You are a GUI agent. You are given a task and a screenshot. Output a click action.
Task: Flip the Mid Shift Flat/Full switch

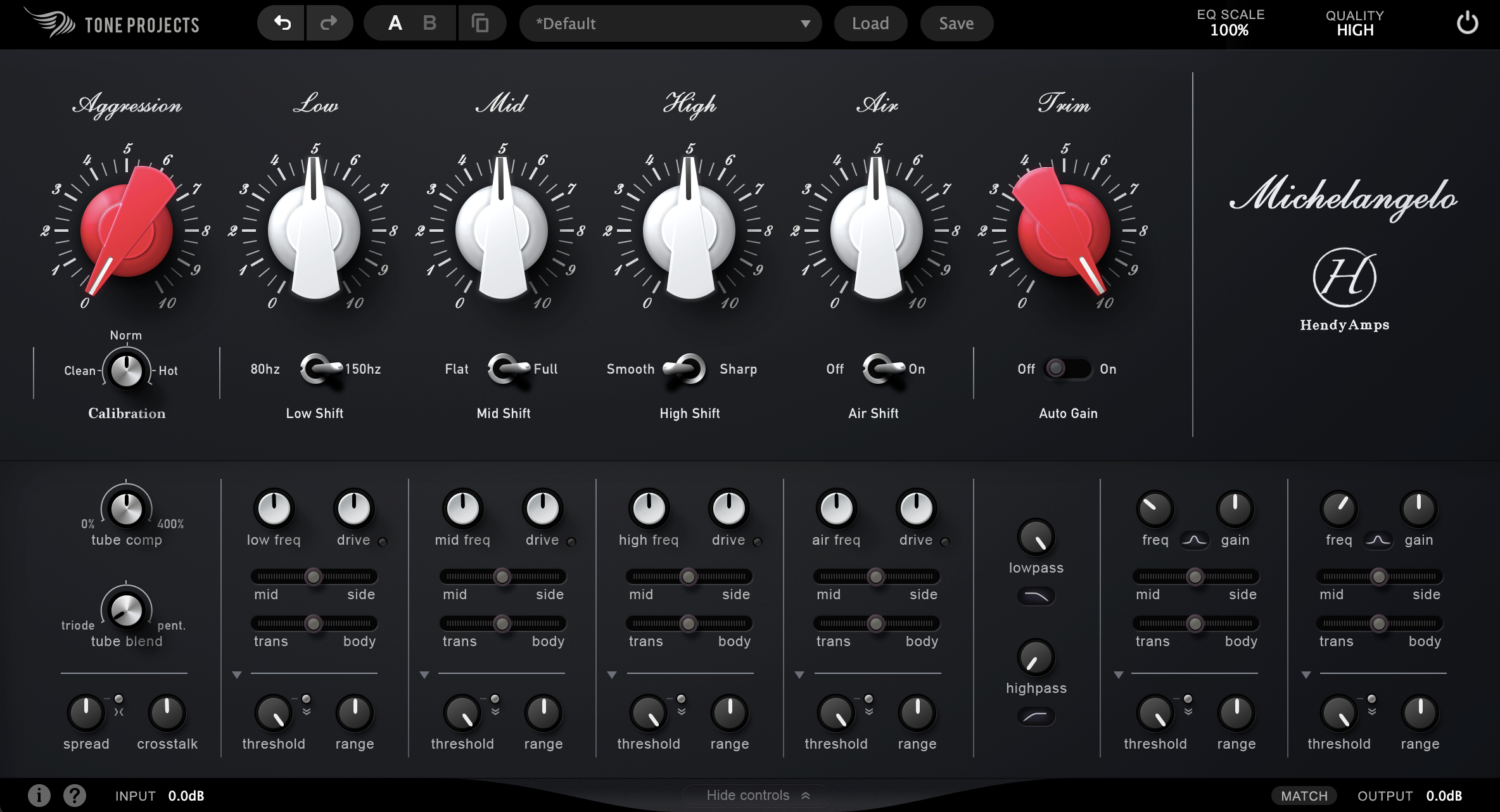tap(511, 369)
